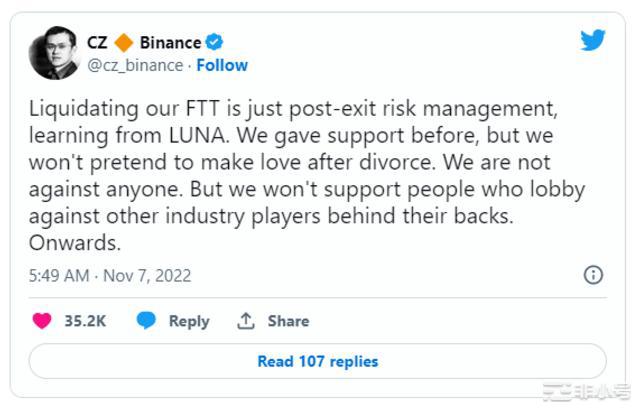Image resolution: width=639 pixels, height=410 pixels.
Task: Click the orange diamond emoji icon
Action: [124, 42]
